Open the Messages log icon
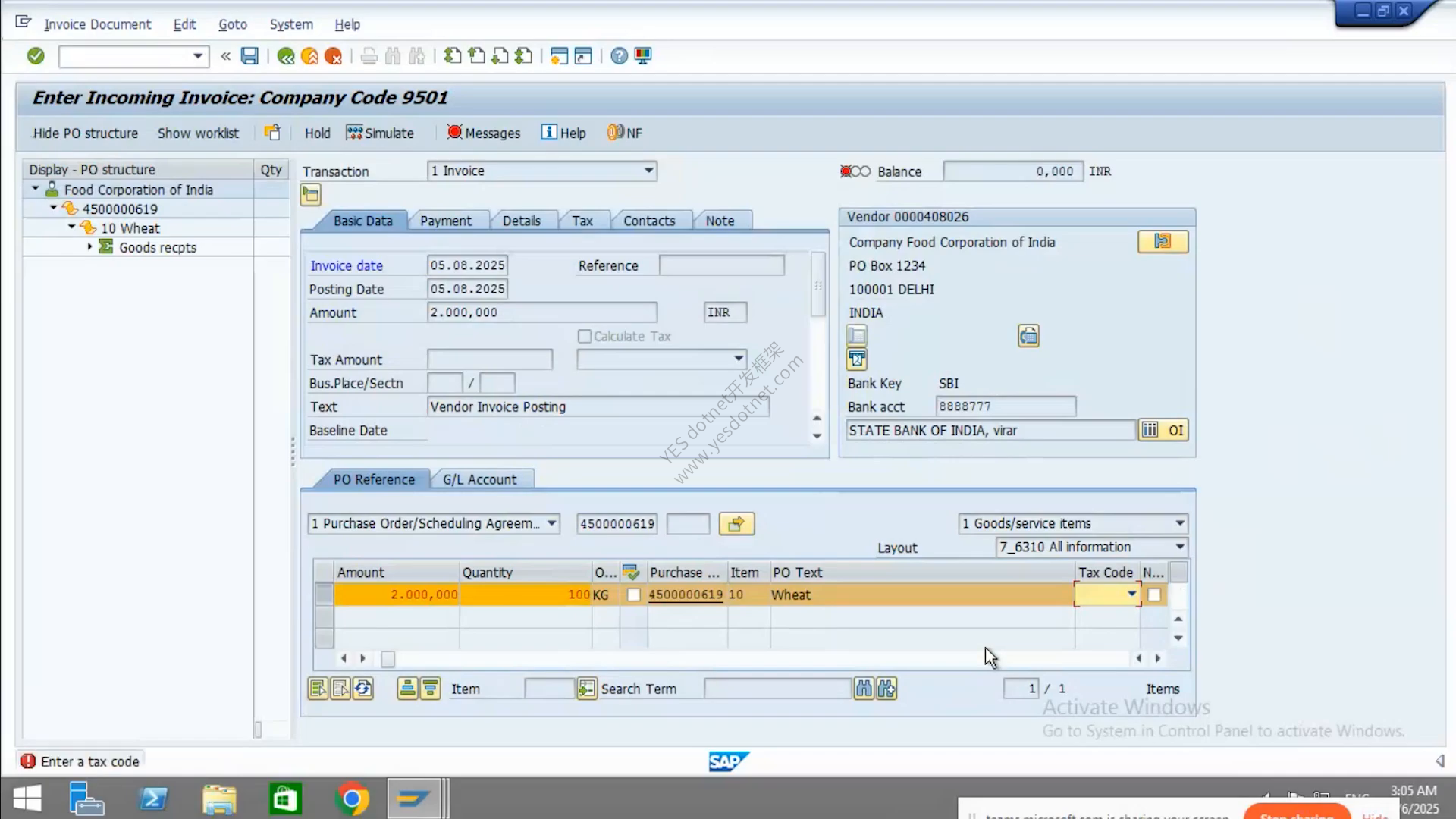Screen dimensions: 1456x819 (x=454, y=132)
